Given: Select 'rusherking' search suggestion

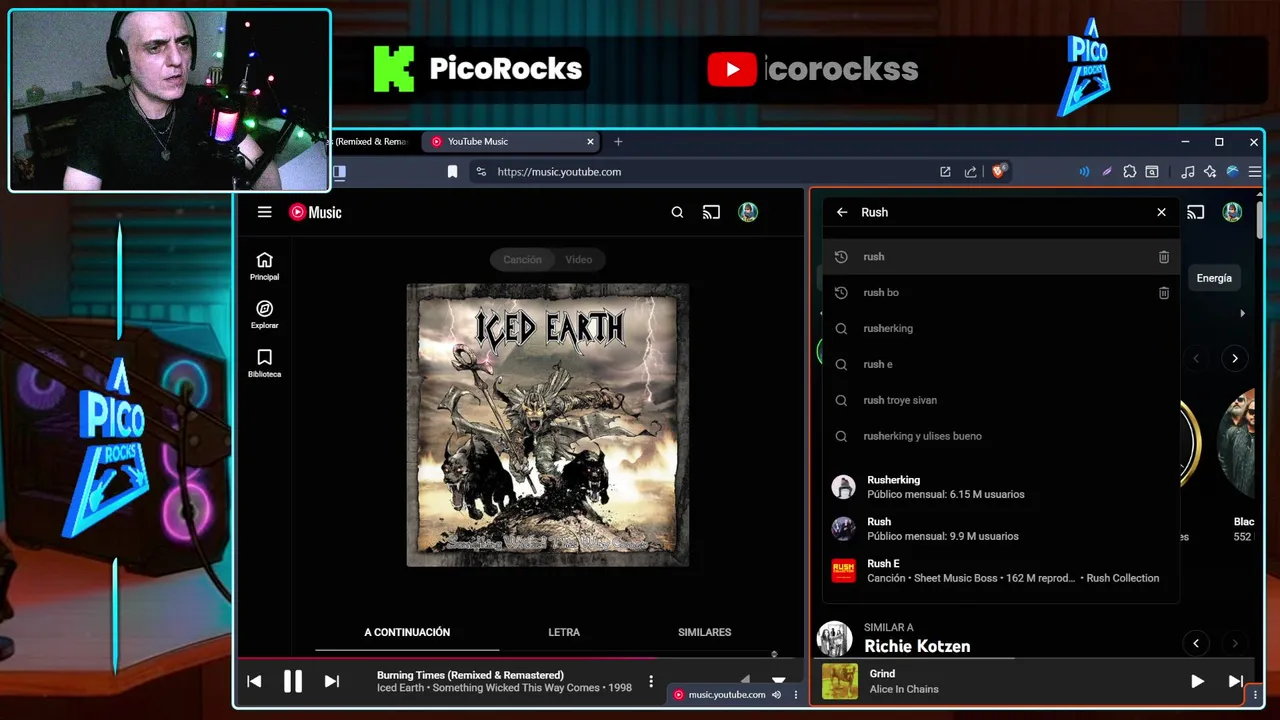Looking at the screenshot, I should coord(1001,329).
